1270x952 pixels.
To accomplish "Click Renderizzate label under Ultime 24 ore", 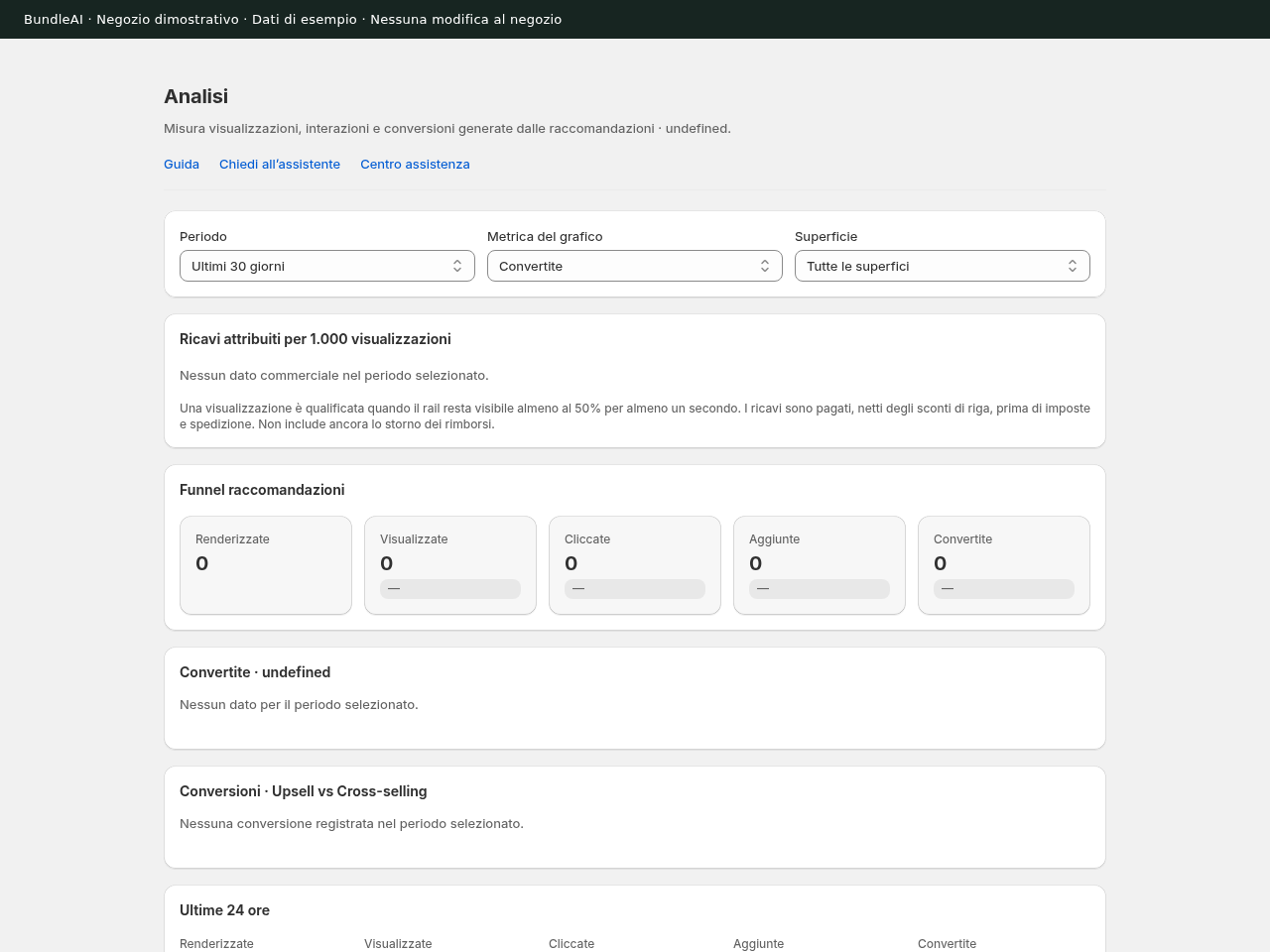I will [216, 944].
